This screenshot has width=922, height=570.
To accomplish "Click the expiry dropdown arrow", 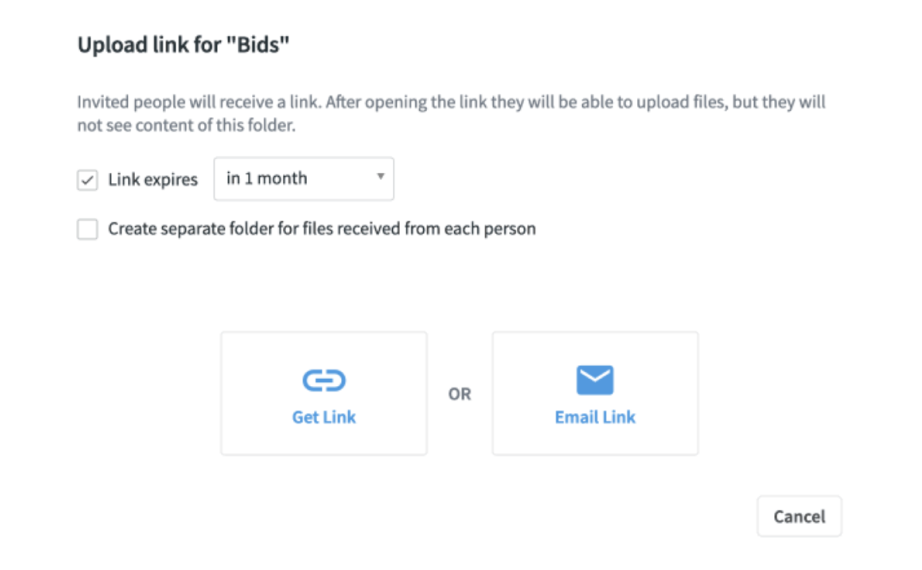I will [380, 178].
